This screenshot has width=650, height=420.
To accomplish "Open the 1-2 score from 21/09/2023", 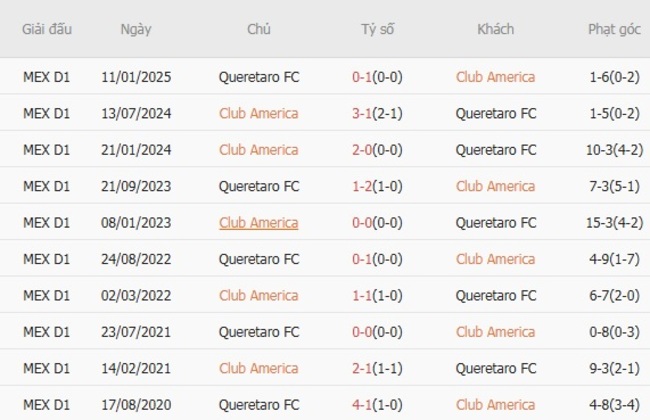I will coord(365,186).
